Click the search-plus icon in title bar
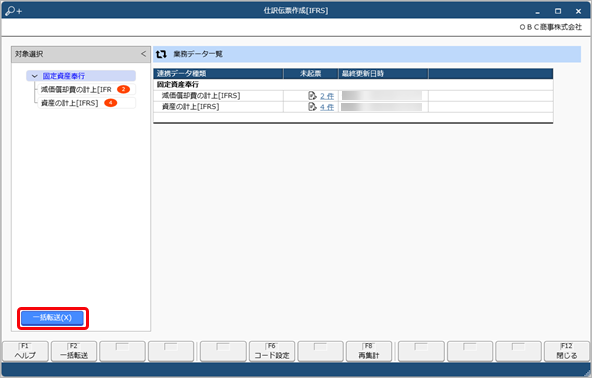Image resolution: width=592 pixels, height=378 pixels. pyautogui.click(x=14, y=11)
